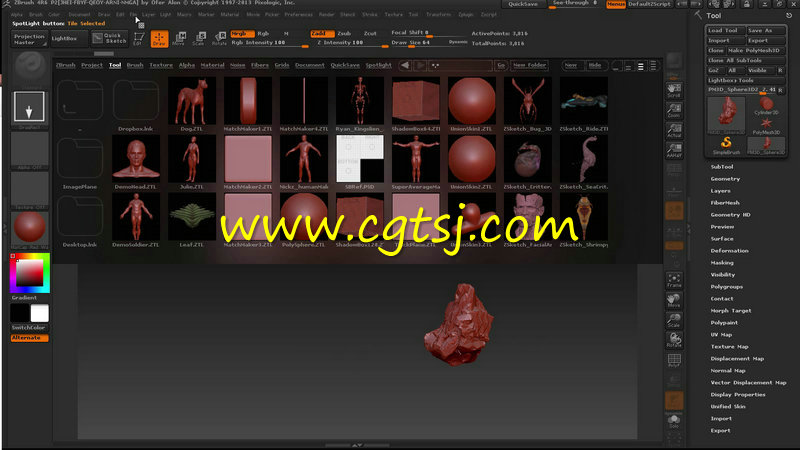800x450 pixels.
Task: Expand the Masking section
Action: [722, 263]
